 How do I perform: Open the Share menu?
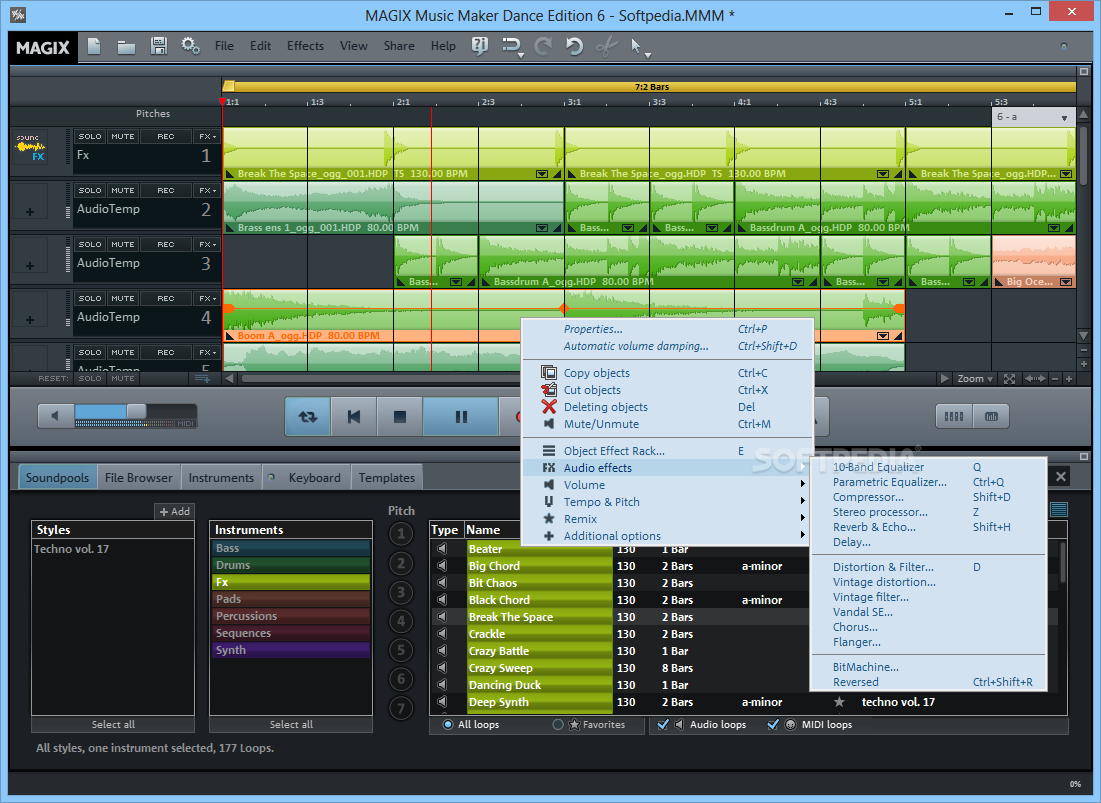(399, 46)
